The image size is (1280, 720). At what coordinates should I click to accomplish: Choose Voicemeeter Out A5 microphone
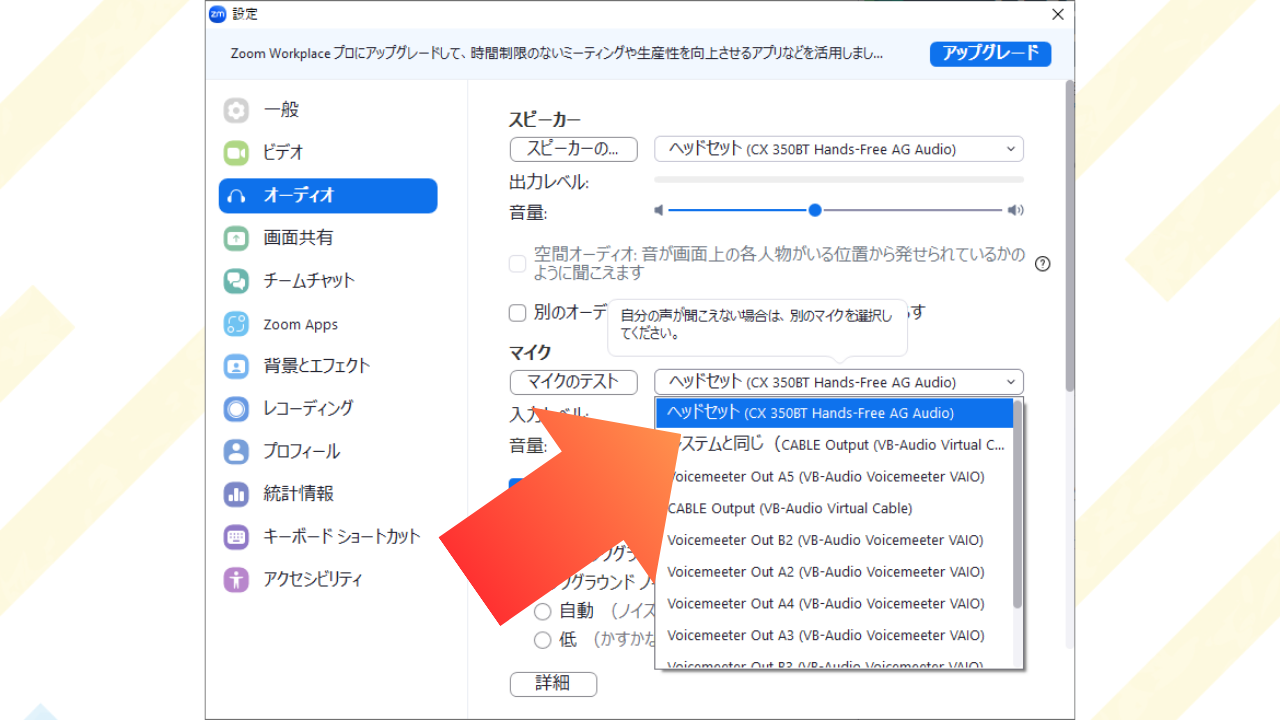pos(834,477)
